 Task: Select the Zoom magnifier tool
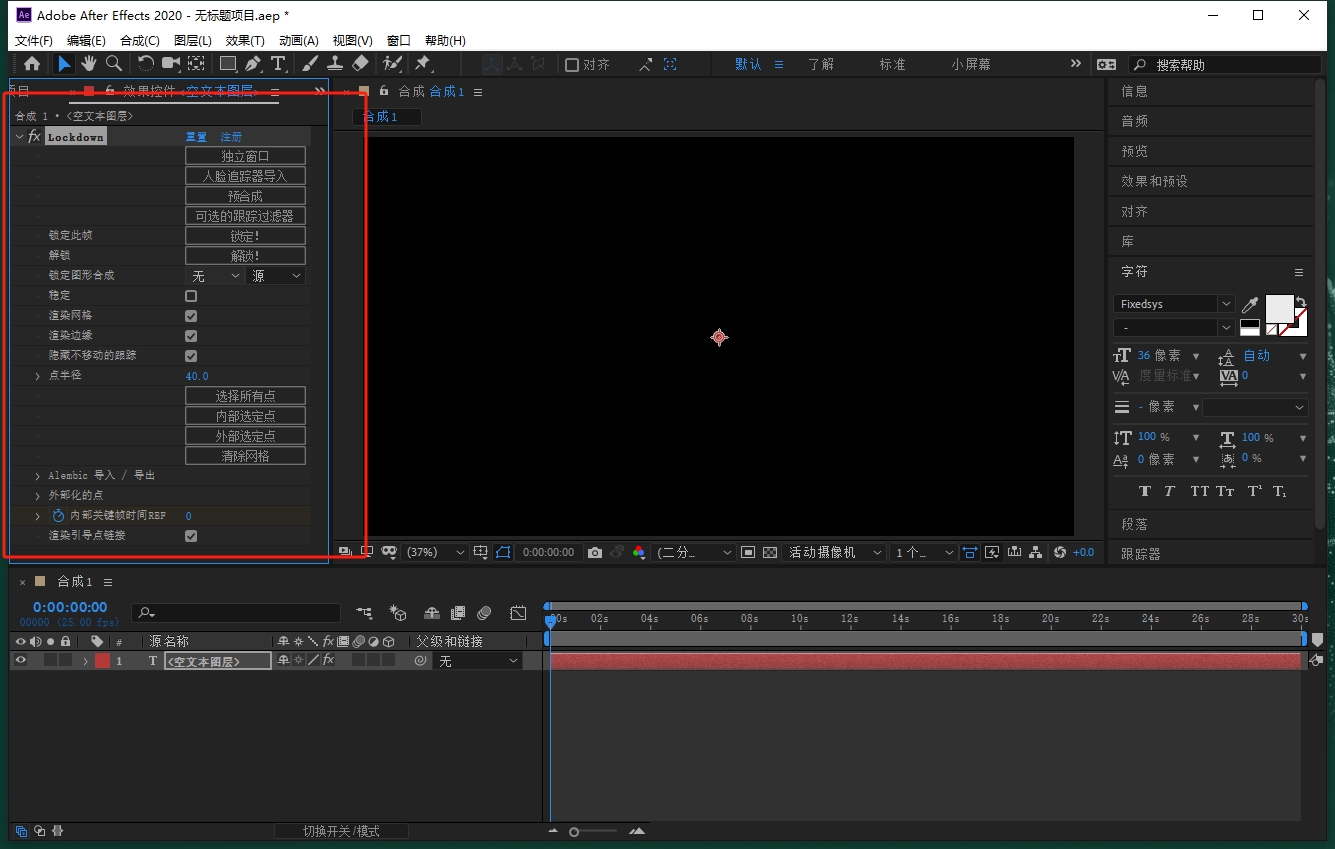click(x=114, y=64)
